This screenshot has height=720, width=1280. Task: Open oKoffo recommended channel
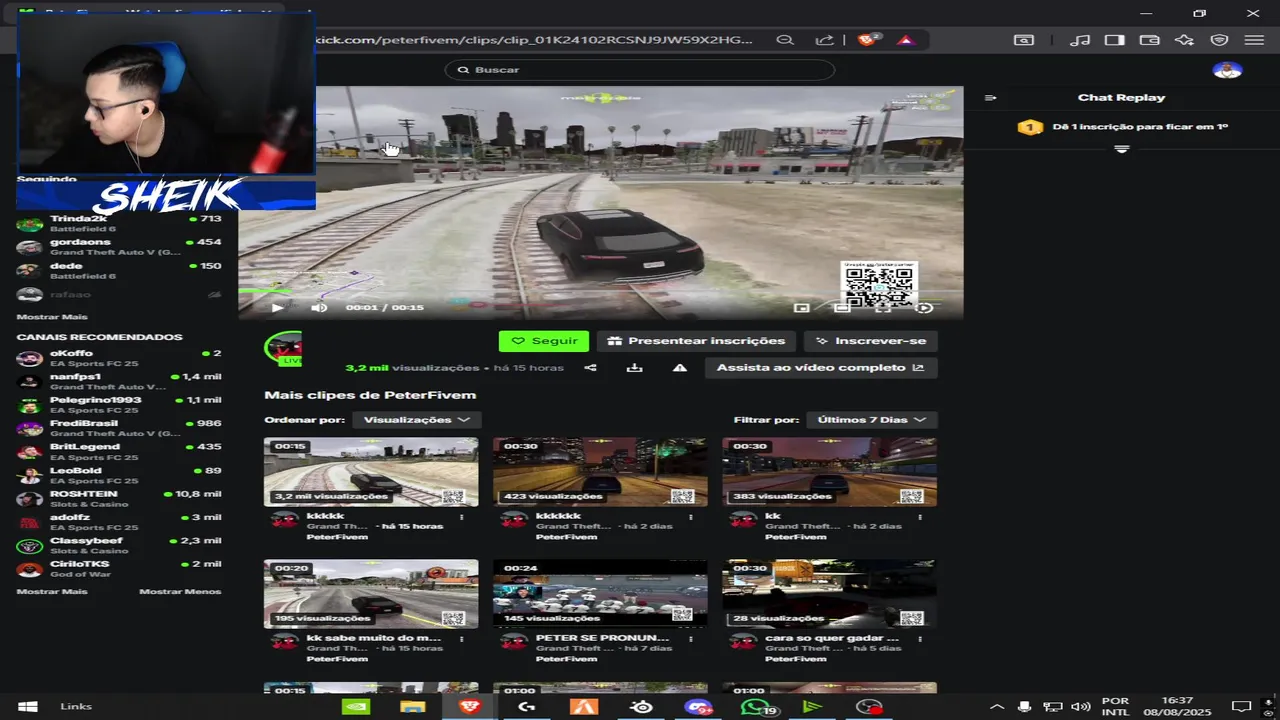click(x=119, y=358)
